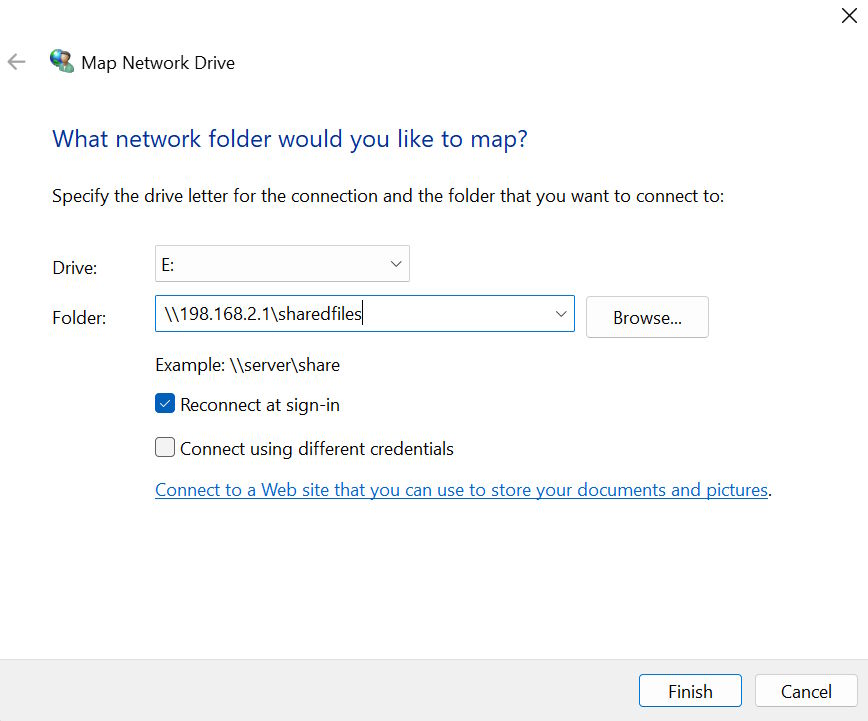The width and height of the screenshot is (868, 721).
Task: Expand the Folder path history chevron
Action: tap(560, 314)
